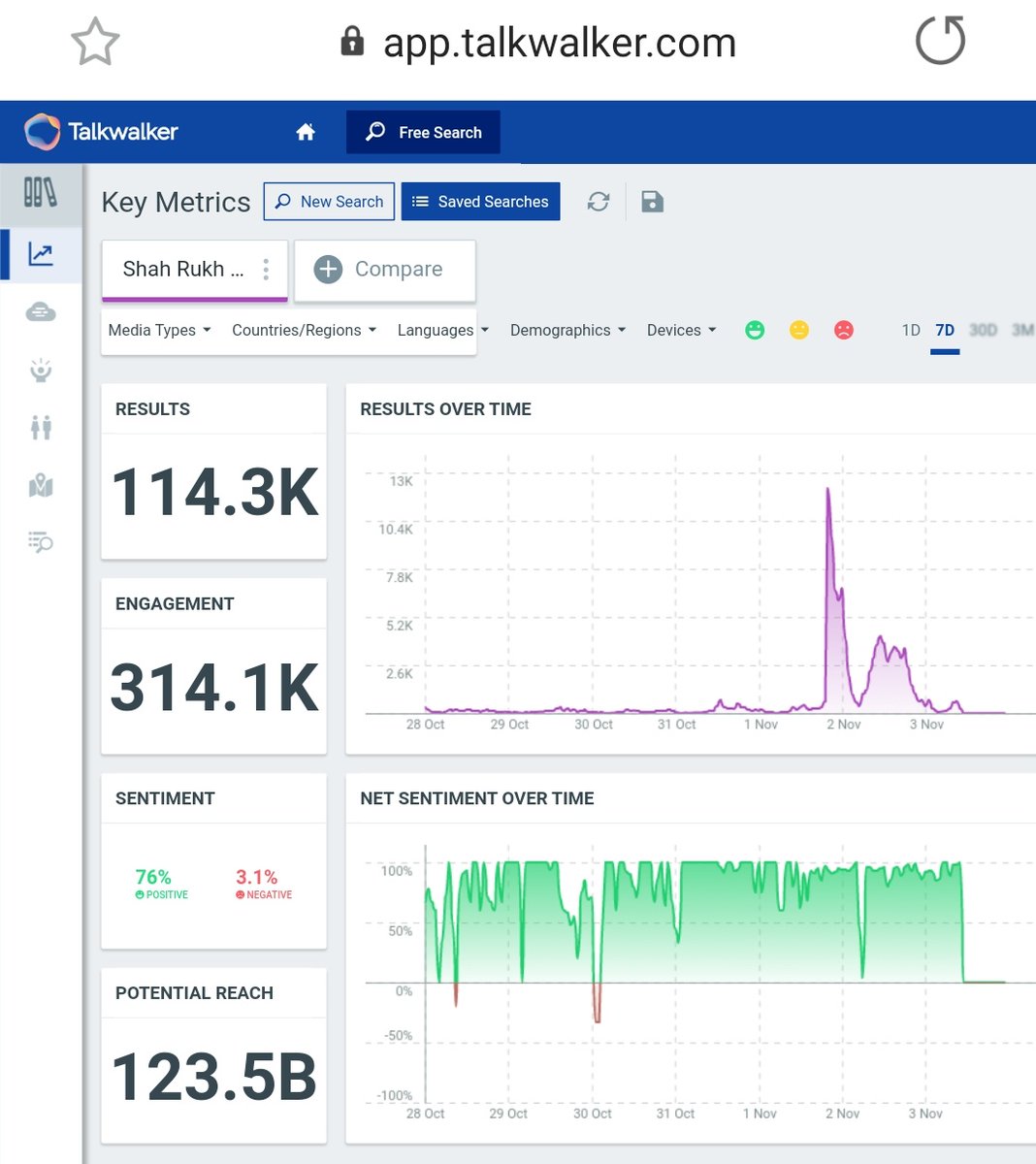Refresh the Key Metrics data
Image resolution: width=1036 pixels, height=1164 pixels.
599,201
